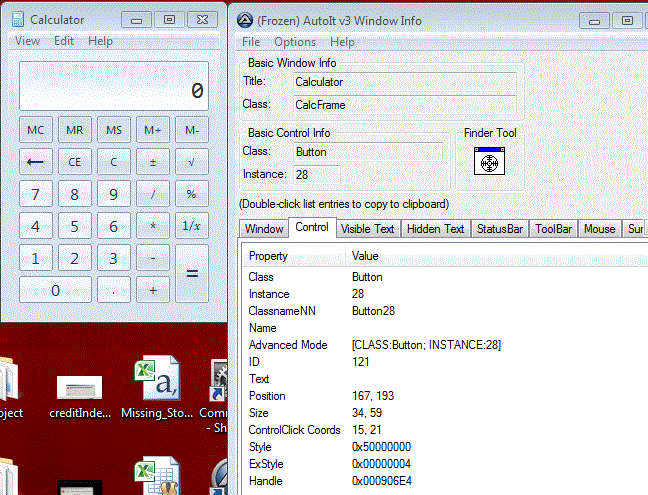Click the decimal point button in Calculator

coord(114,290)
